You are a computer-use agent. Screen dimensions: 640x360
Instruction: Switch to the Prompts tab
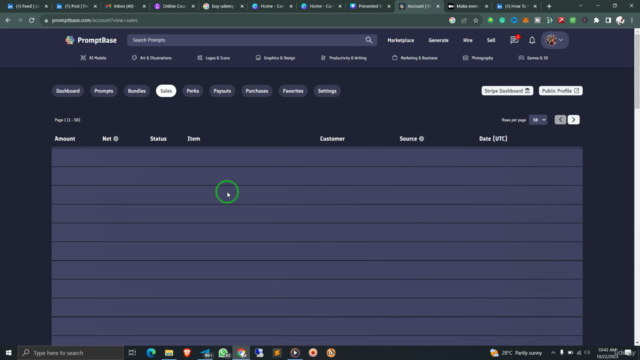pyautogui.click(x=104, y=91)
